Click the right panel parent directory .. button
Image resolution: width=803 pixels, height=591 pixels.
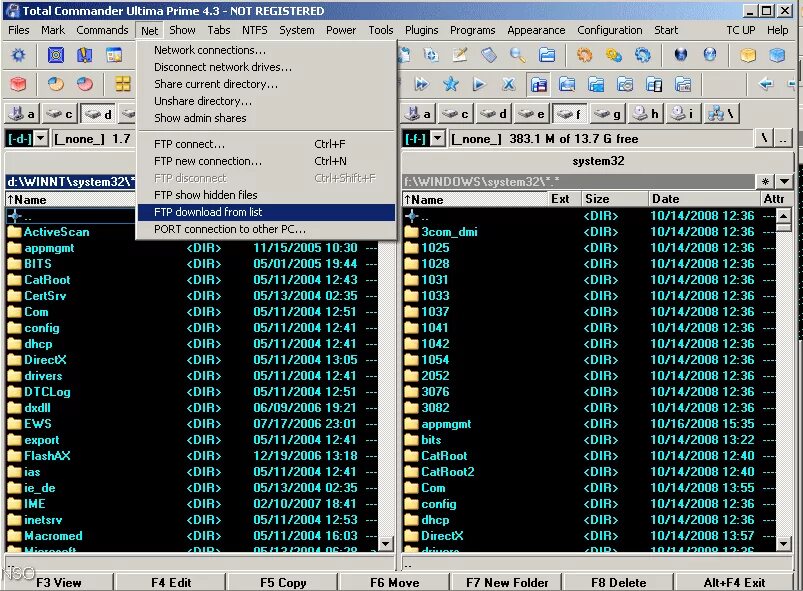[783, 138]
